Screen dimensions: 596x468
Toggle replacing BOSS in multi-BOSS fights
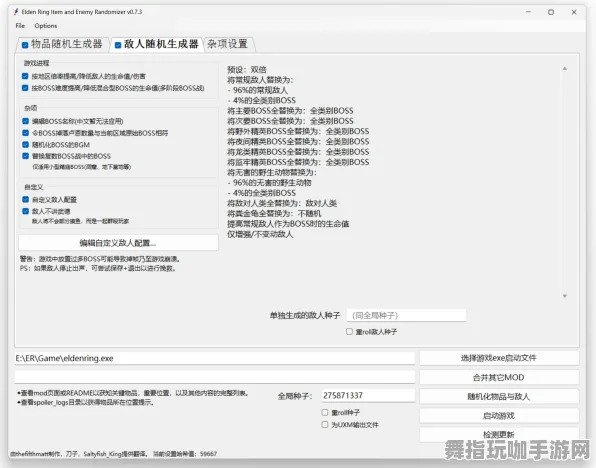click(25, 156)
